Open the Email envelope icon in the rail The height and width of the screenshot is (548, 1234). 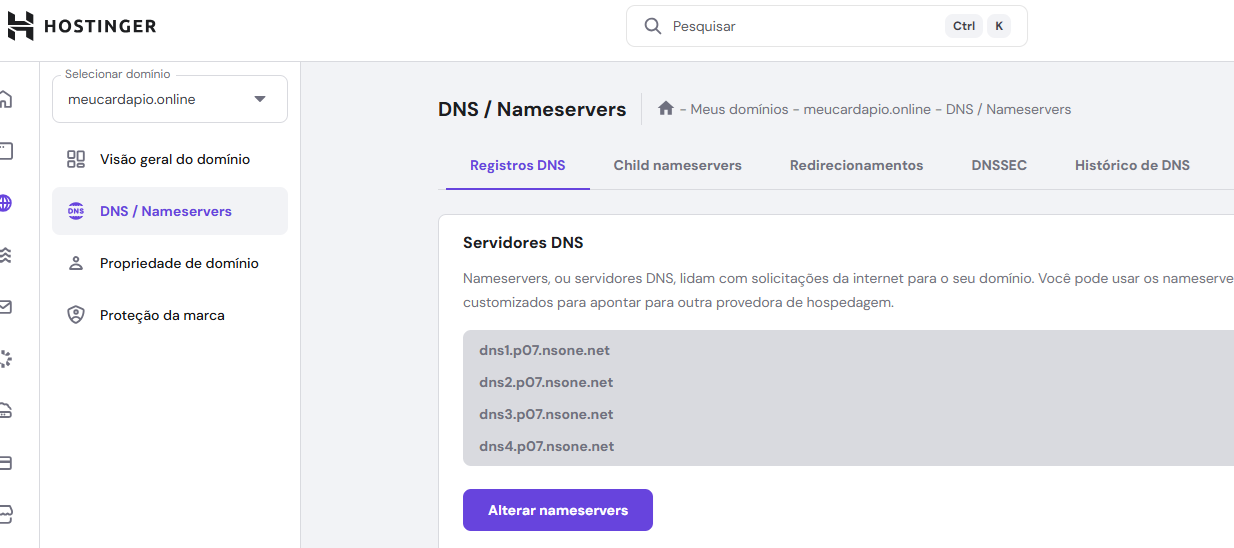click(x=5, y=307)
